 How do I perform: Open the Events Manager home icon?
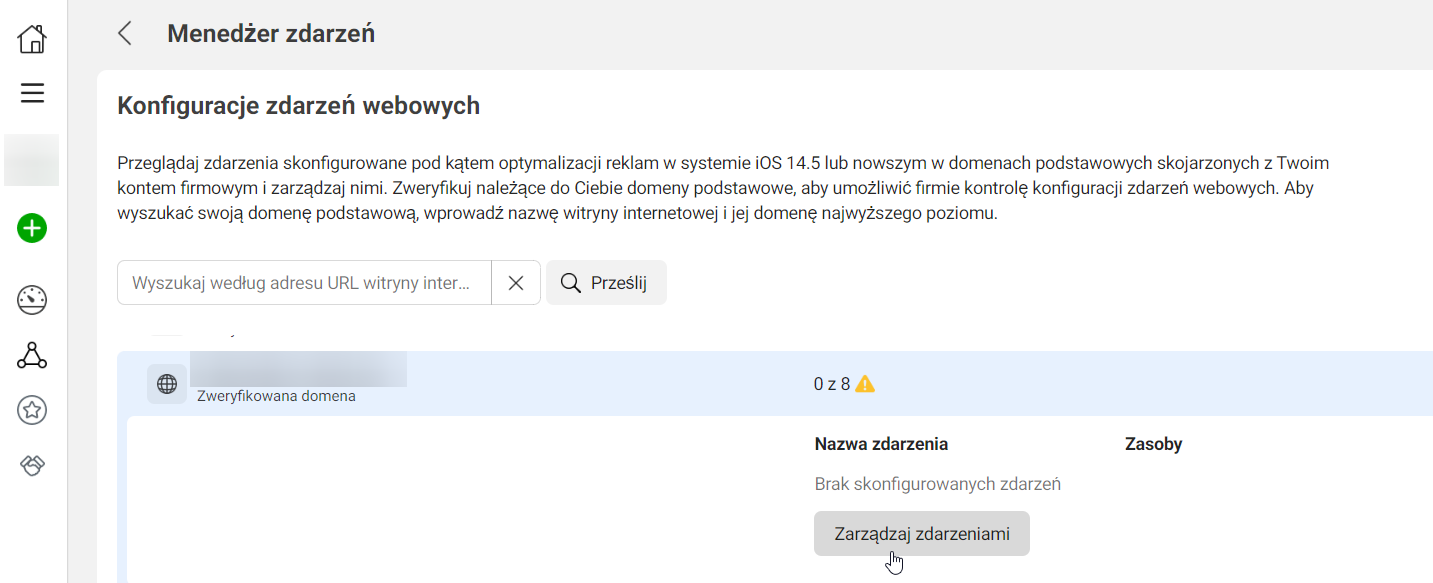point(31,38)
